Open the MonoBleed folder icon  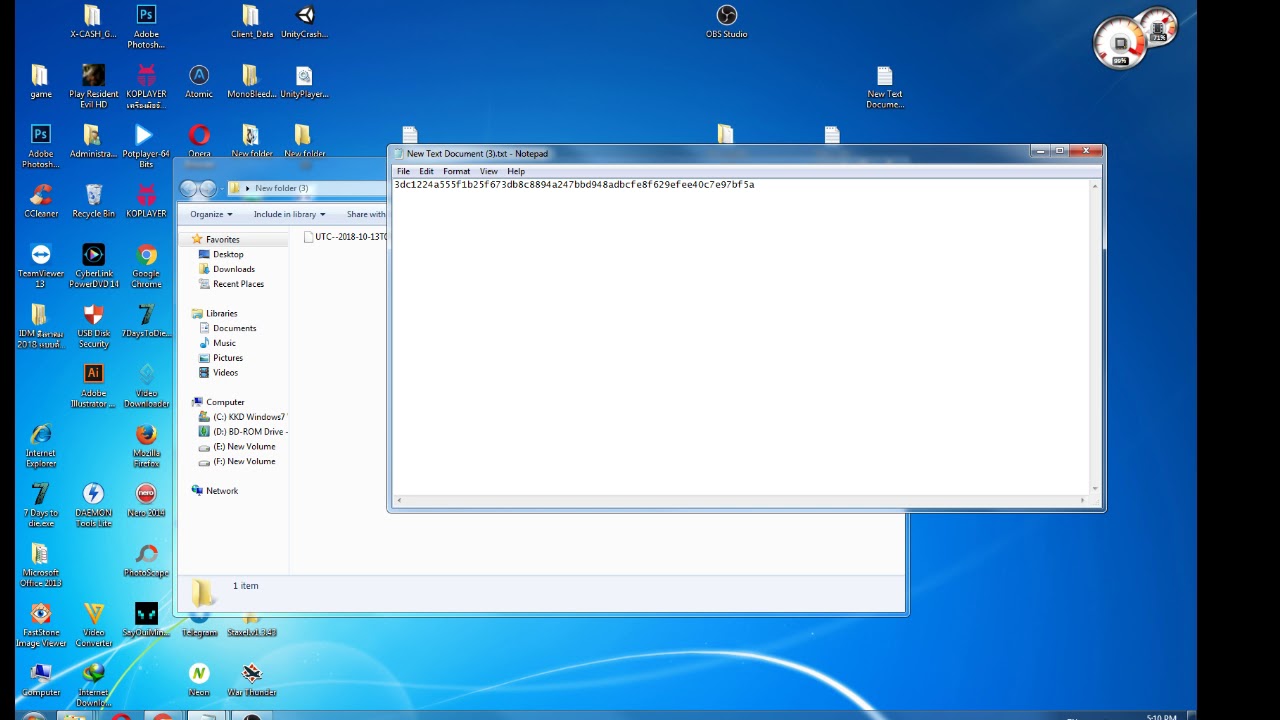251,82
